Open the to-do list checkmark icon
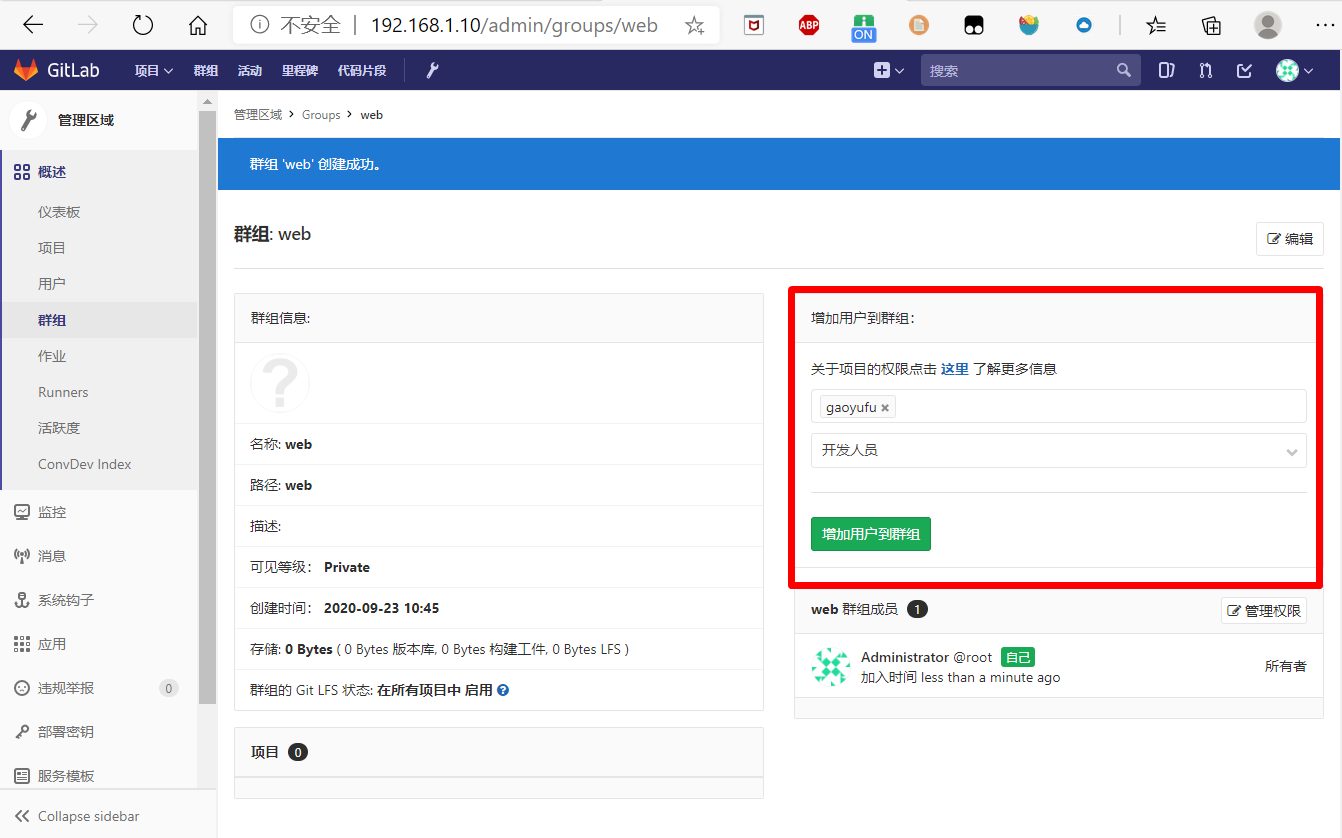Image resolution: width=1342 pixels, height=838 pixels. click(x=1245, y=70)
